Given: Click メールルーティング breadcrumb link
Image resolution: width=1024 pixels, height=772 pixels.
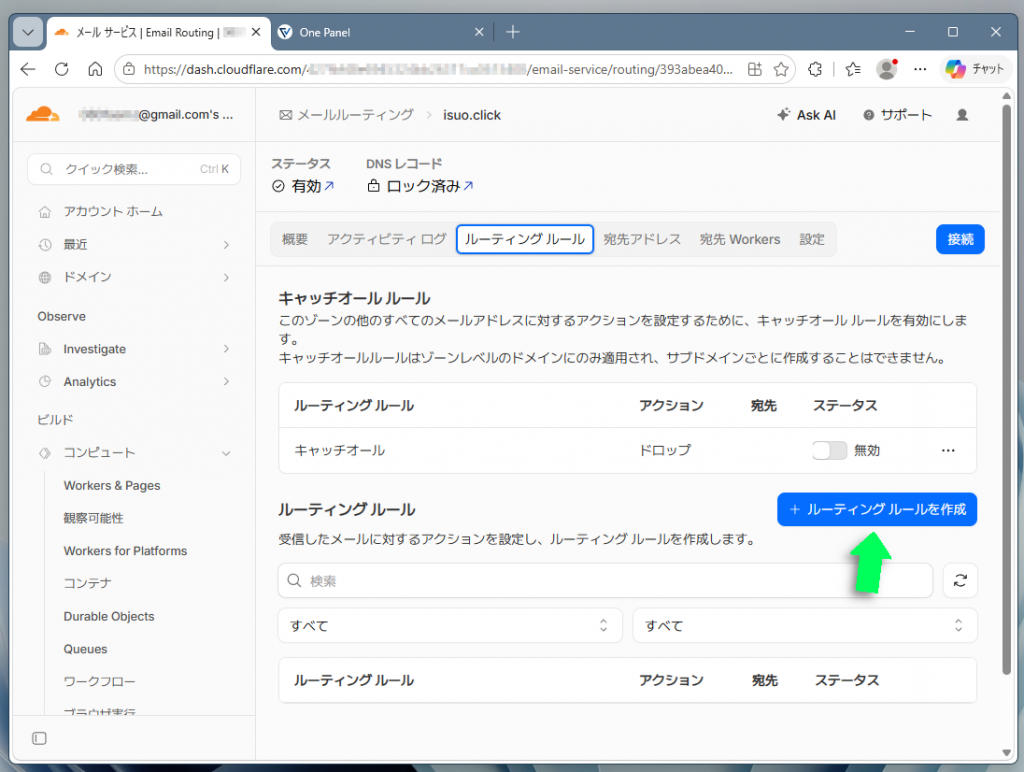Looking at the screenshot, I should (x=347, y=115).
